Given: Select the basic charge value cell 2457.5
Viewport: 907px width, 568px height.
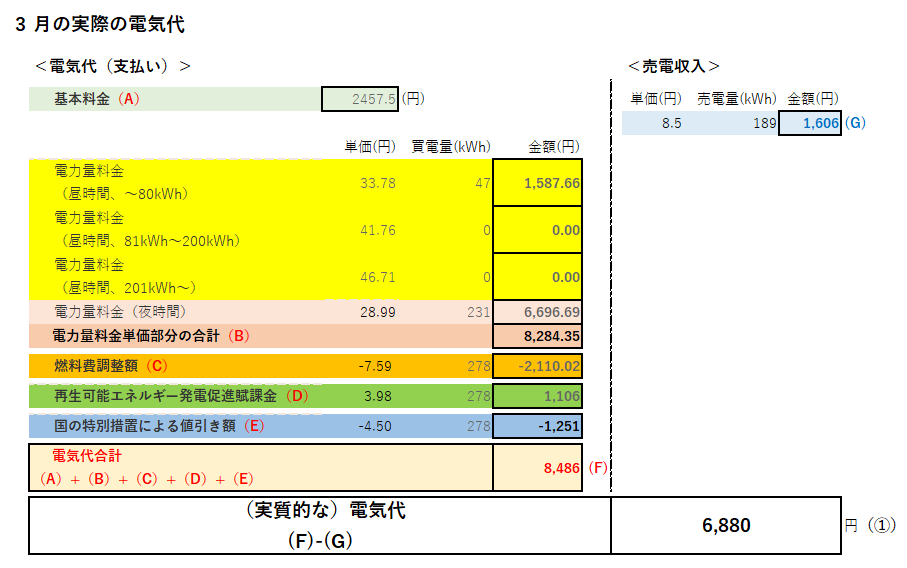Looking at the screenshot, I should (360, 99).
